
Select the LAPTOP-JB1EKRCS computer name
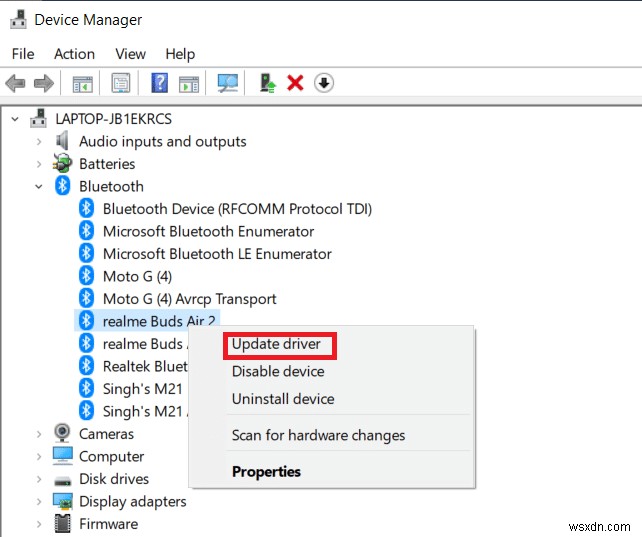pos(113,119)
